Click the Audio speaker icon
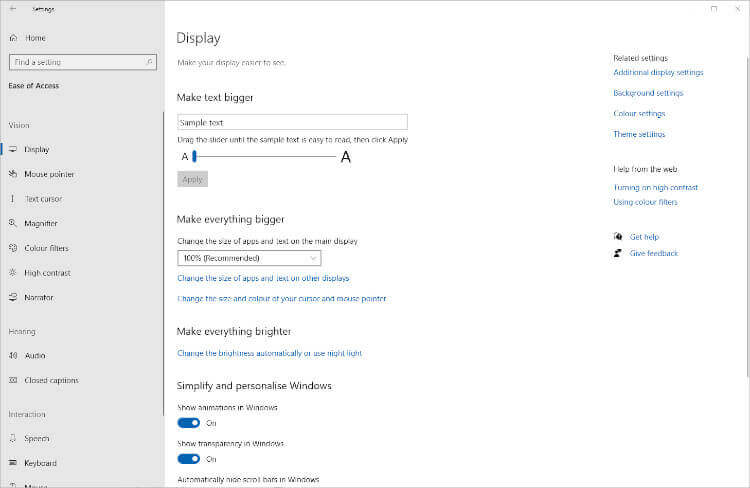The width and height of the screenshot is (750, 488). pyautogui.click(x=13, y=355)
